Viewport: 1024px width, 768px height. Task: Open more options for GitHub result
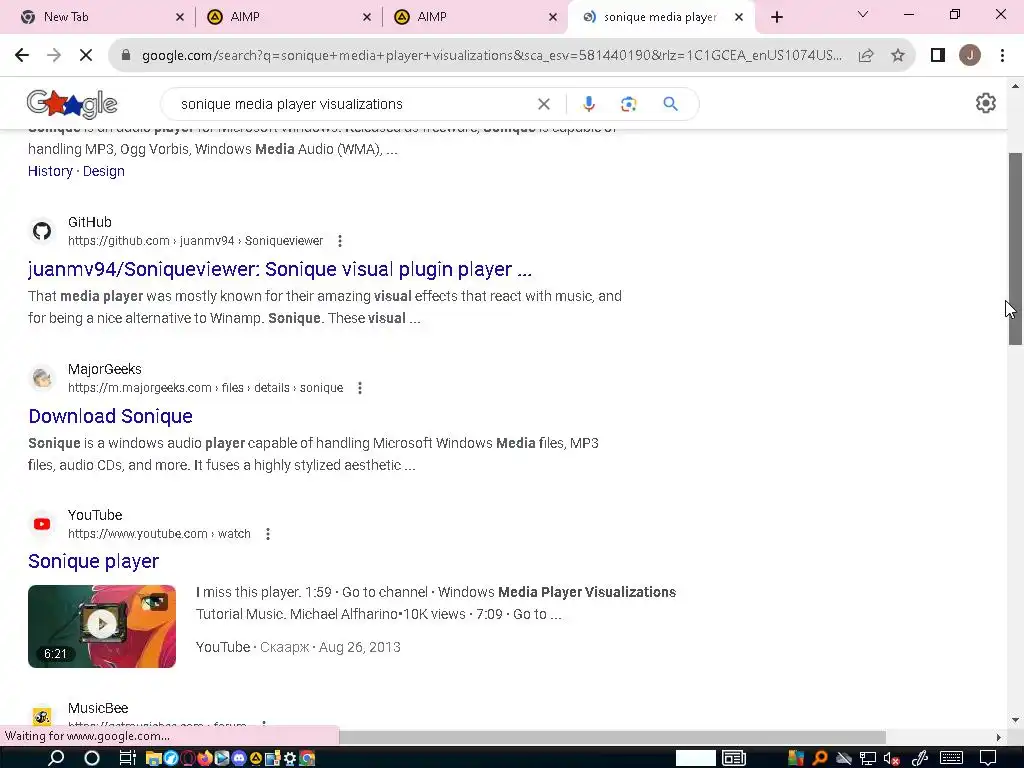click(x=340, y=241)
